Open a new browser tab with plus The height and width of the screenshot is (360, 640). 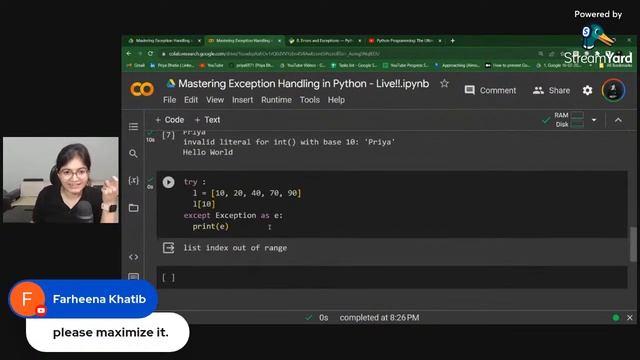coord(452,40)
